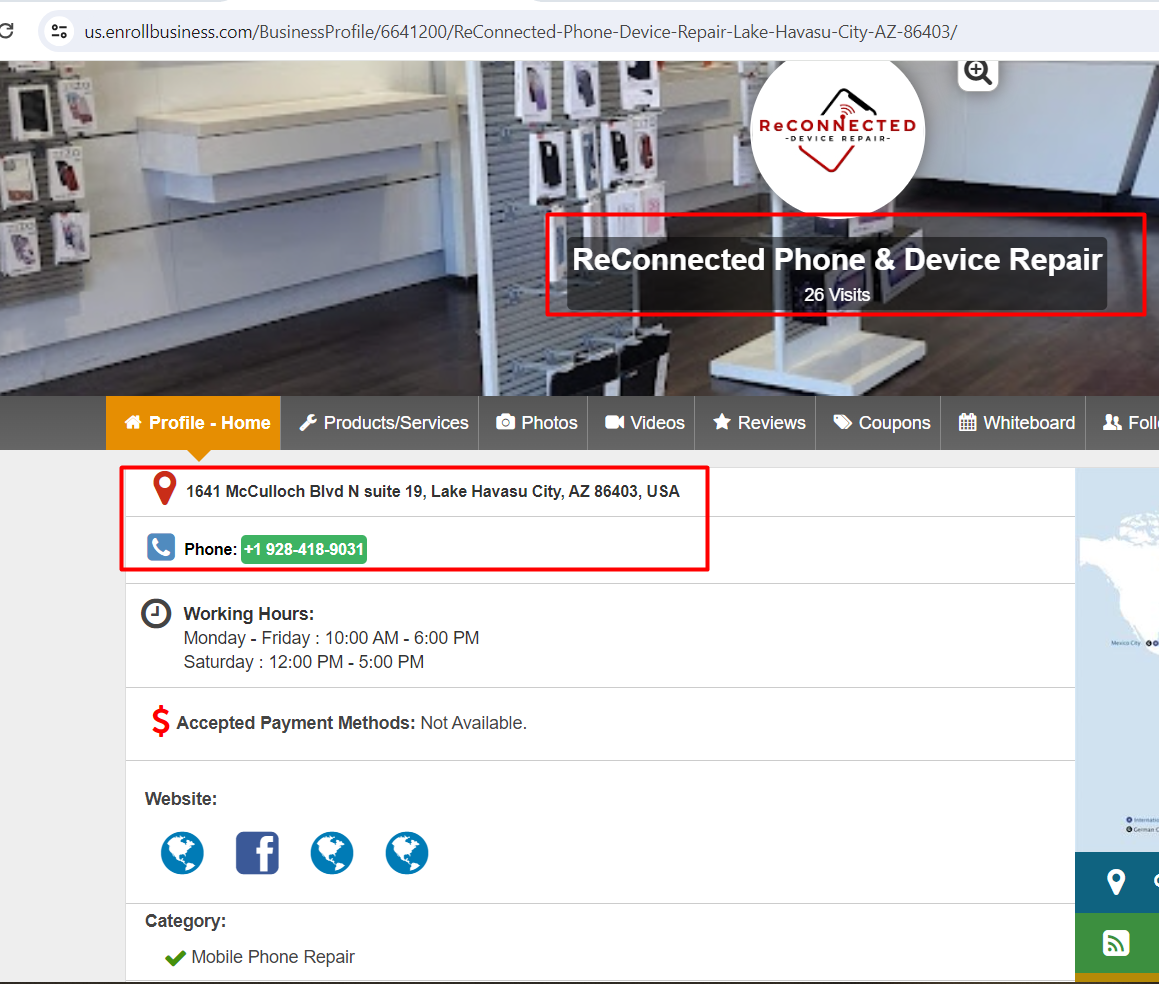The width and height of the screenshot is (1159, 984).
Task: Click the clock icon beside Working Hours
Action: pyautogui.click(x=156, y=614)
